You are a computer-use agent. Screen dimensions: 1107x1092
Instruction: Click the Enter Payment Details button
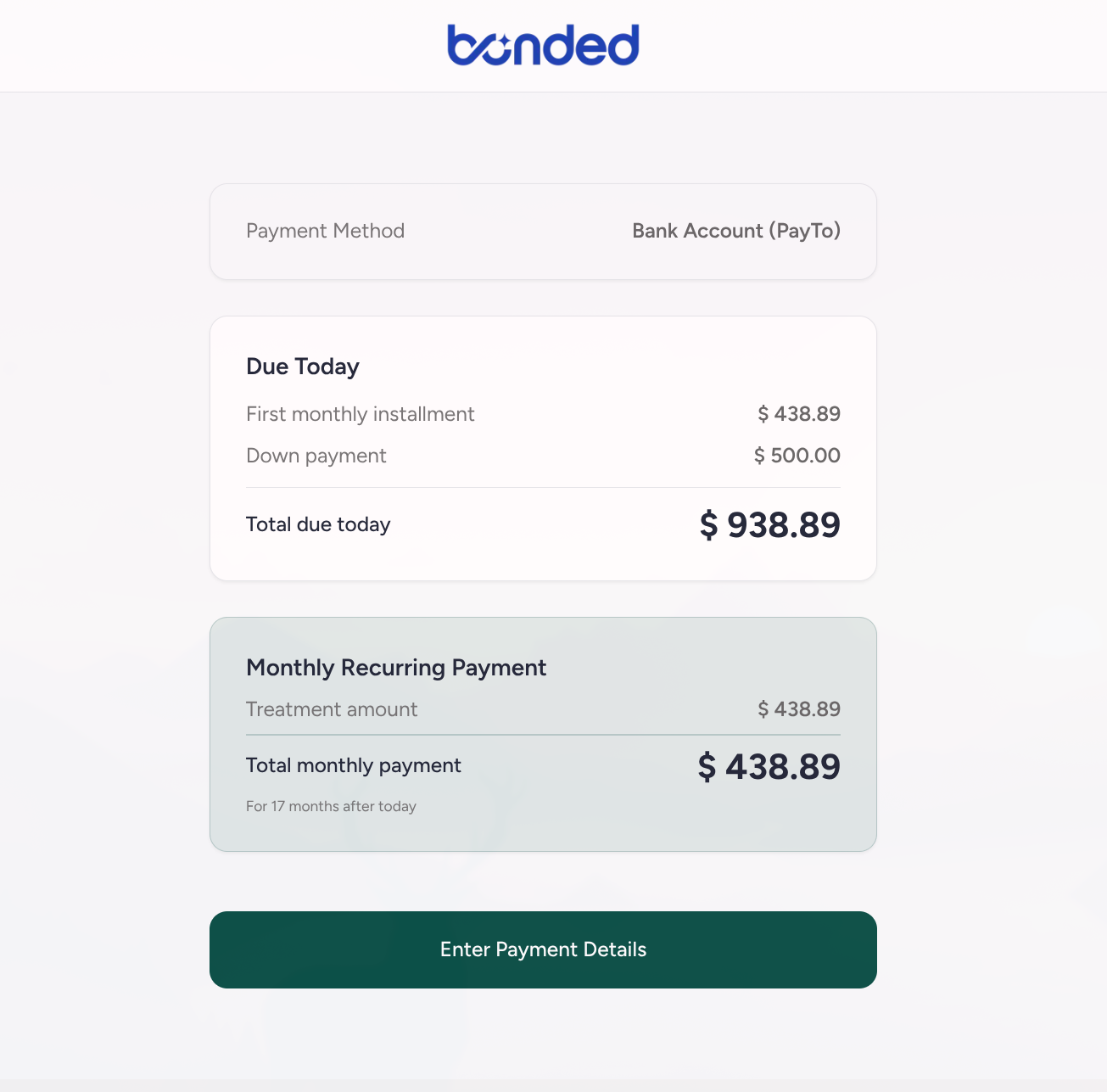[x=542, y=949]
